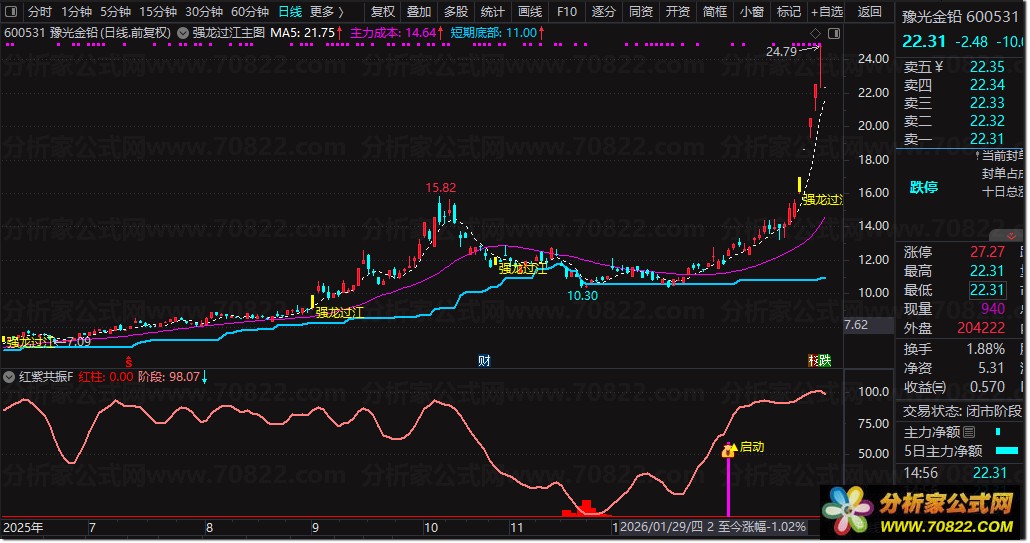
Task: Select the 15分钟 period
Action: [158, 11]
